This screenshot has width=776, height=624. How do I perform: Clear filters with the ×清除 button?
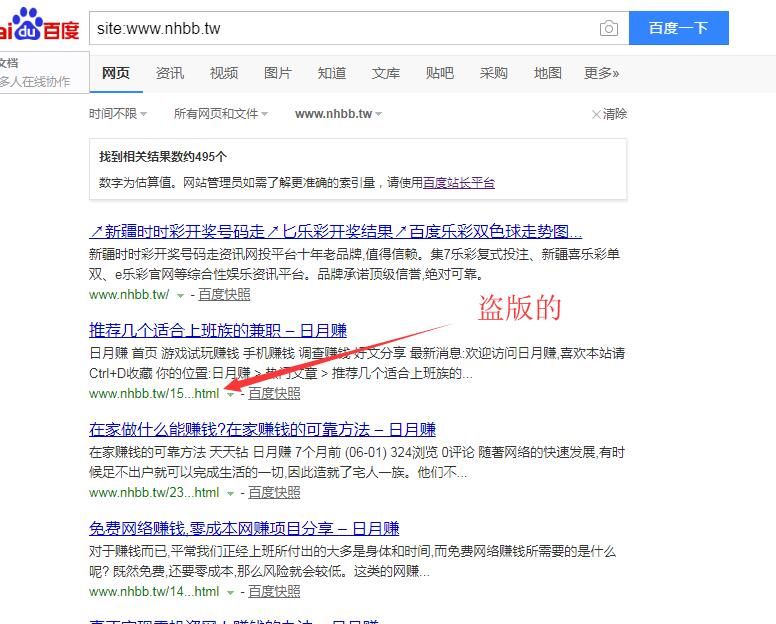tap(609, 114)
